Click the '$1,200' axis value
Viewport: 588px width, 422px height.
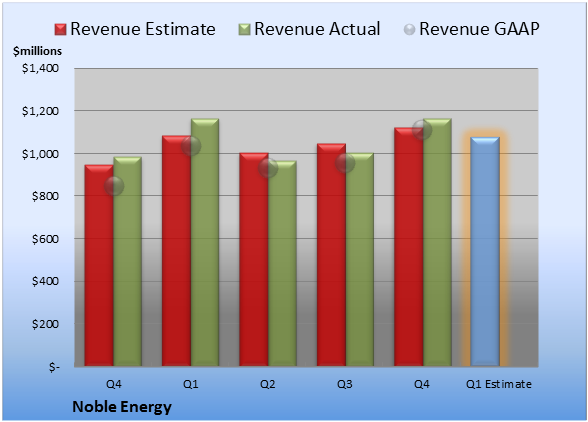pyautogui.click(x=40, y=111)
